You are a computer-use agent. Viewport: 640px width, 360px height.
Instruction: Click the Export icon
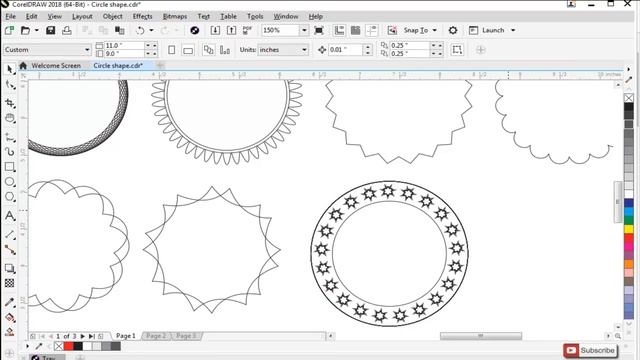[231, 30]
